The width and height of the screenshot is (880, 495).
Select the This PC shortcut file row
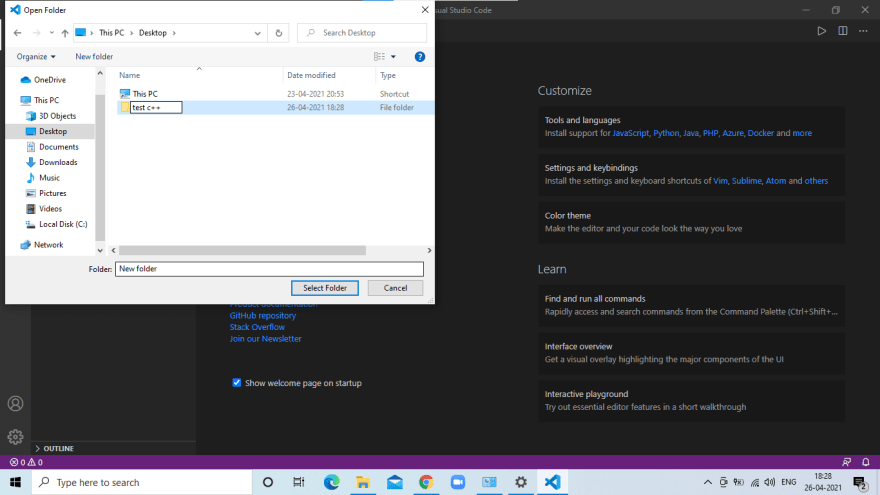[x=275, y=94]
